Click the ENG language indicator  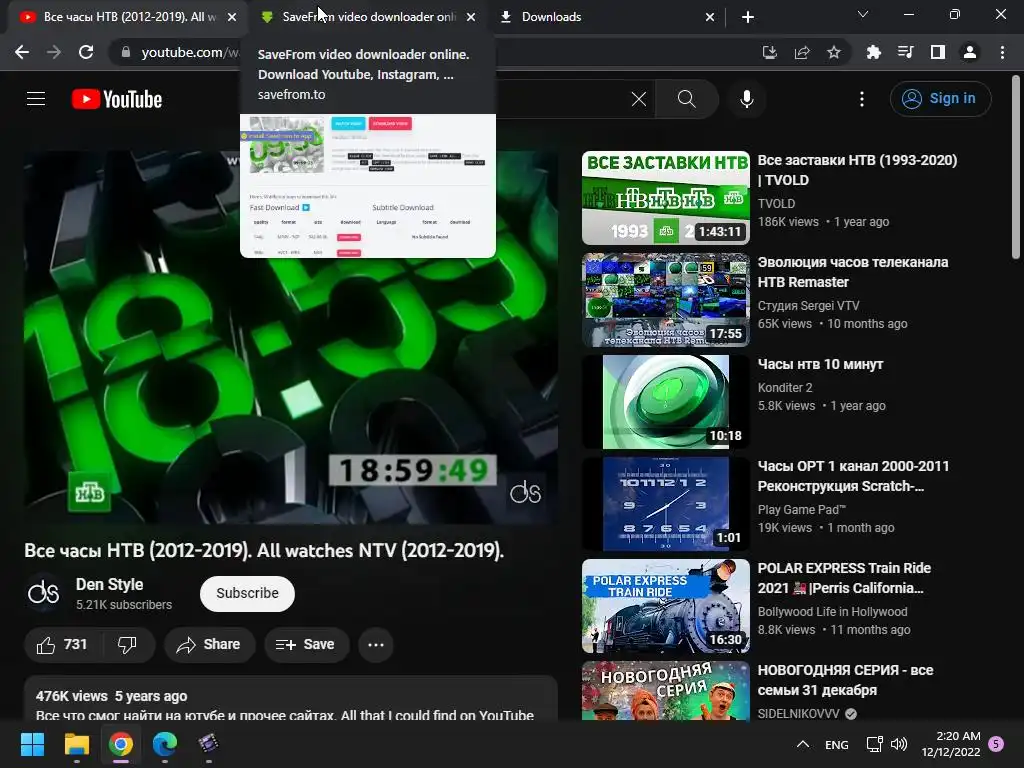[837, 744]
